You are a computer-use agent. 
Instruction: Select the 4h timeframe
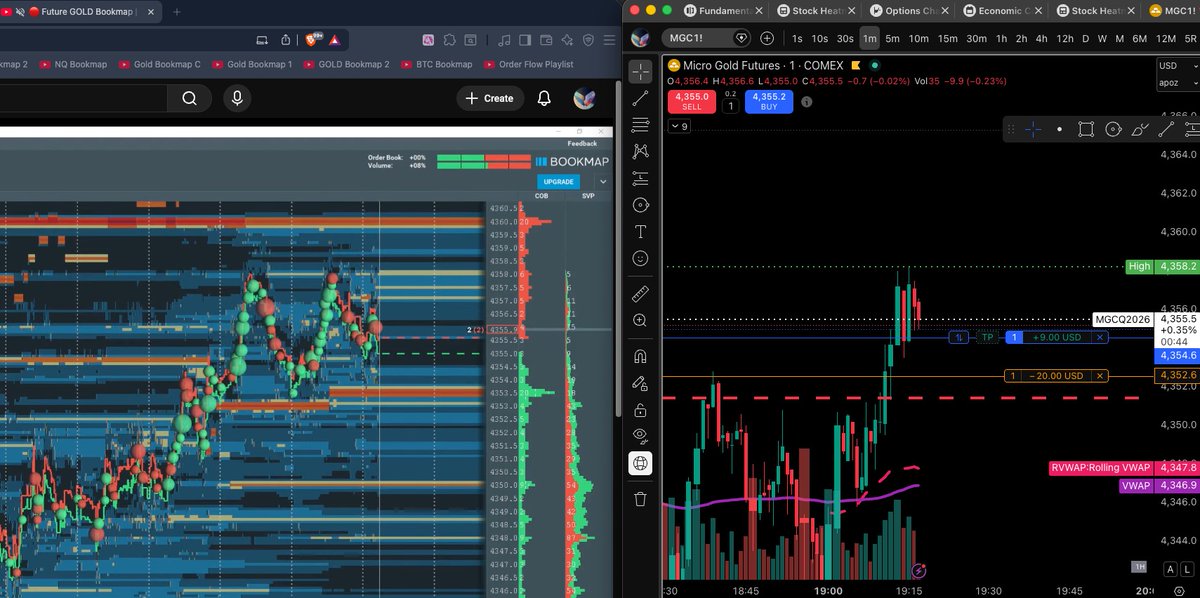pyautogui.click(x=1041, y=38)
